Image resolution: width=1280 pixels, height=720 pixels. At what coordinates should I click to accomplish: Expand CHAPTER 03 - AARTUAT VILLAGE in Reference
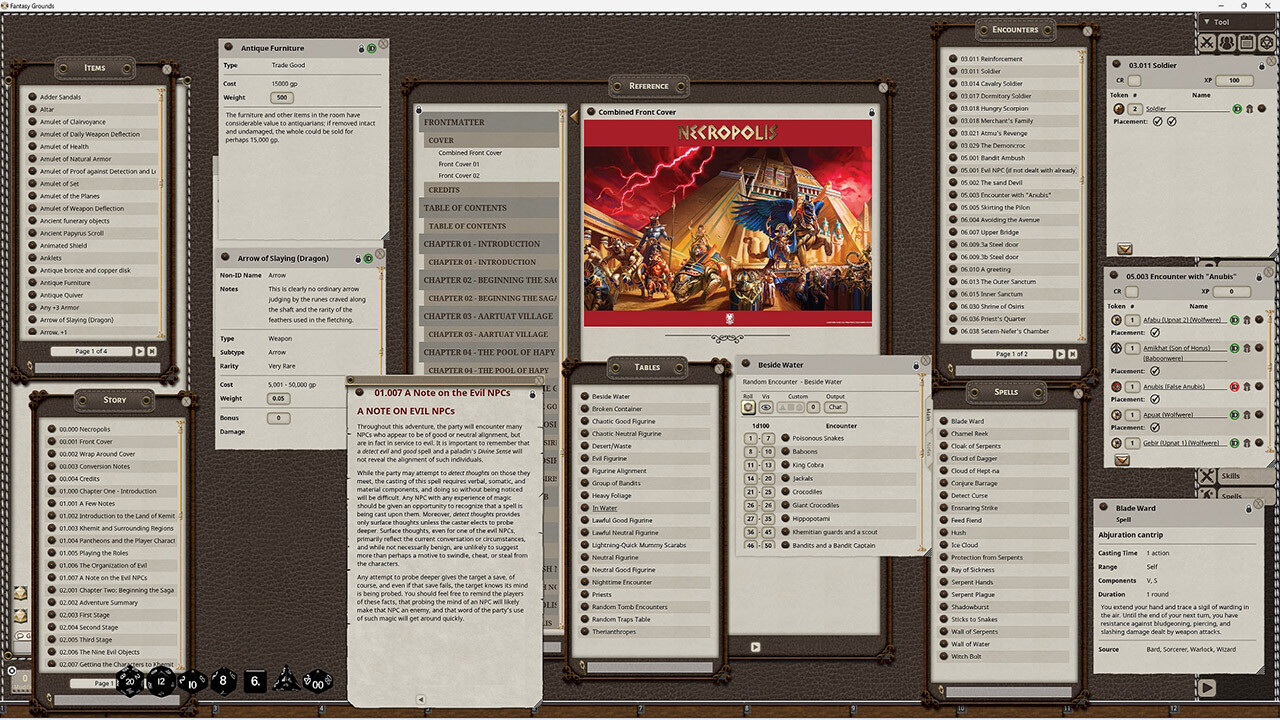coord(488,314)
